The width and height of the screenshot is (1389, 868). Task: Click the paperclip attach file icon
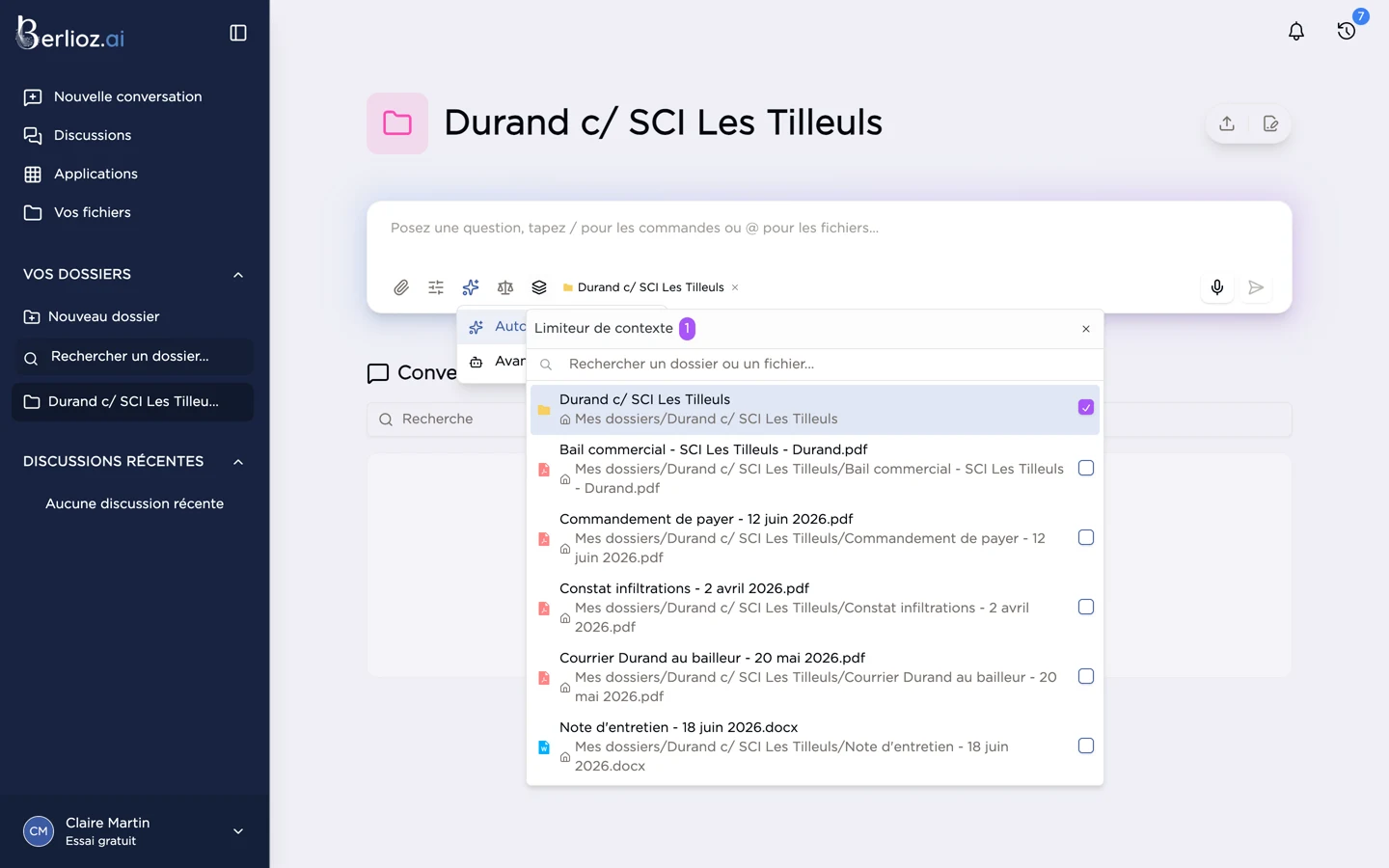click(401, 287)
